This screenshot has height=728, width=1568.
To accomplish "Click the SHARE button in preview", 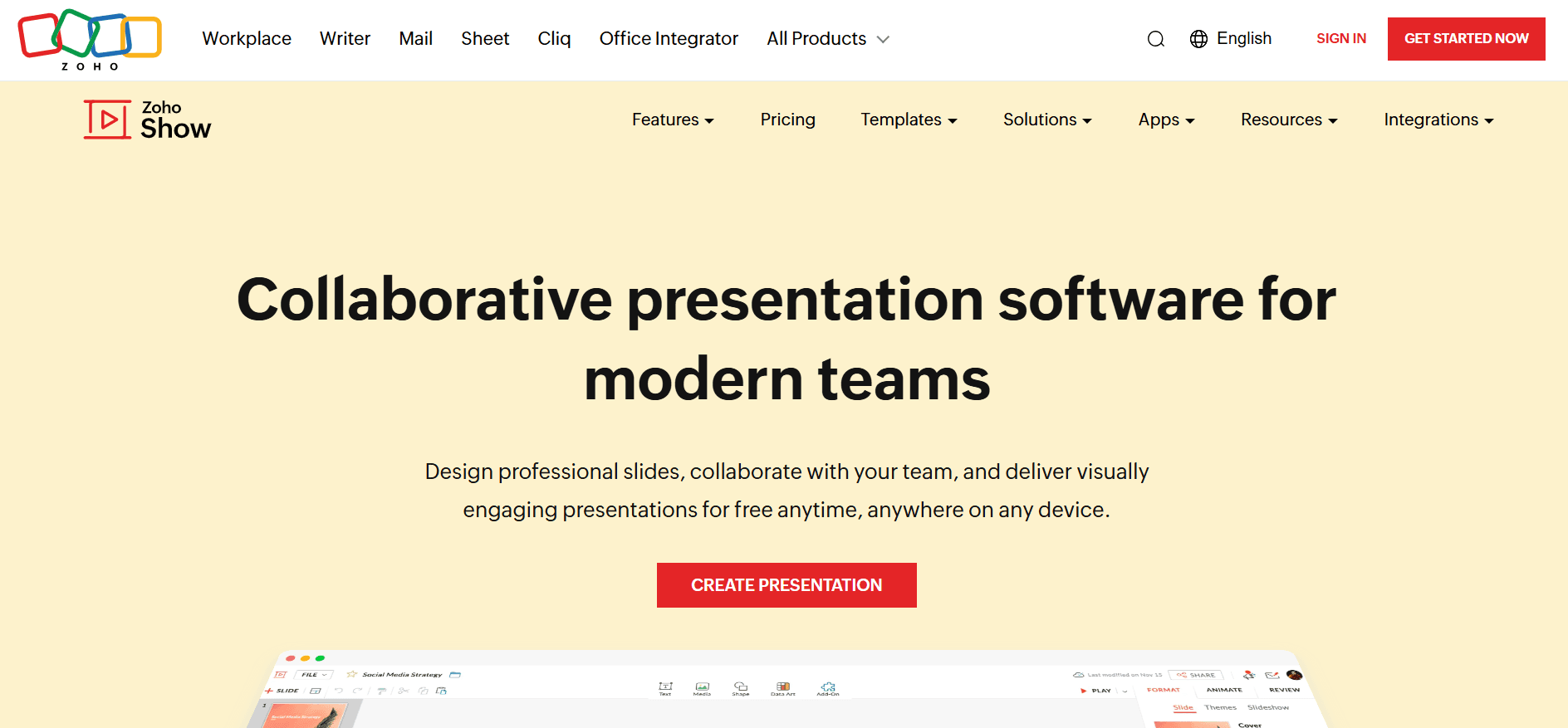I will click(x=1196, y=675).
